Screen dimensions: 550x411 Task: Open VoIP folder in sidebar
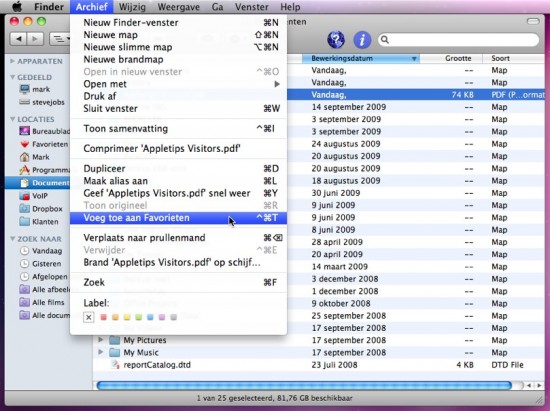(34, 196)
